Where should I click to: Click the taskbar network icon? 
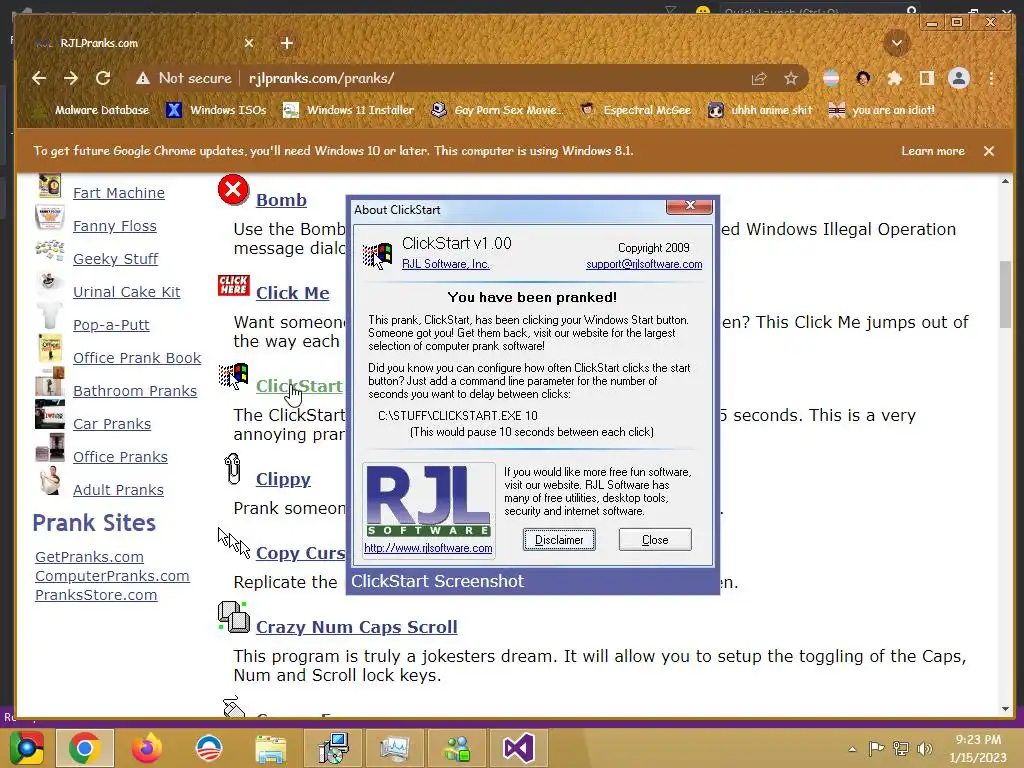[x=901, y=748]
